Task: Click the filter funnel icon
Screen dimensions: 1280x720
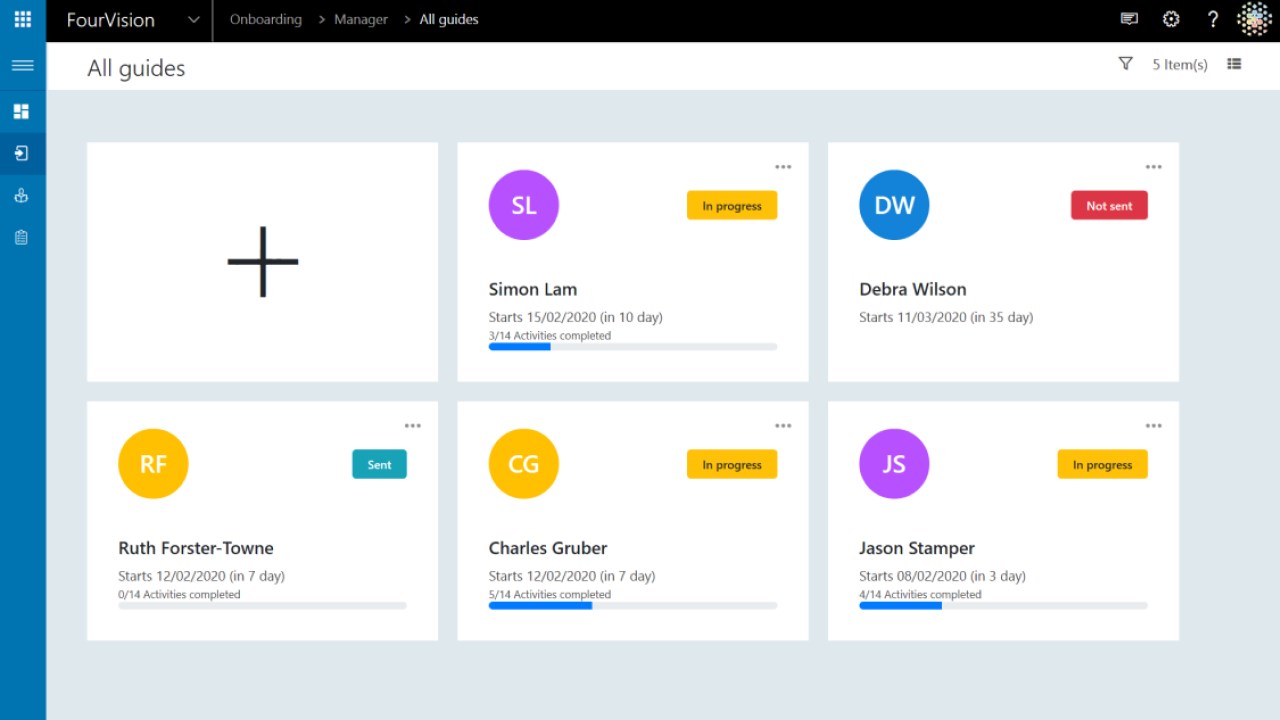Action: (1125, 64)
